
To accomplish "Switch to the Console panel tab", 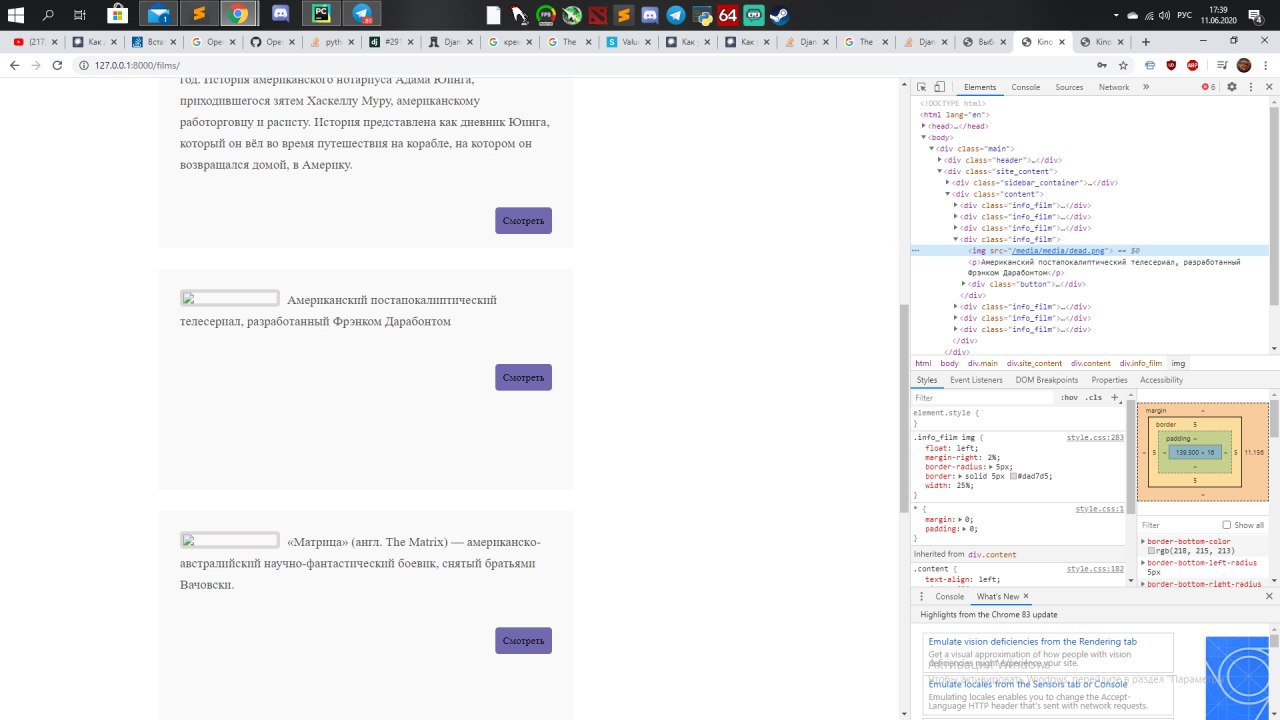I will coord(1025,87).
